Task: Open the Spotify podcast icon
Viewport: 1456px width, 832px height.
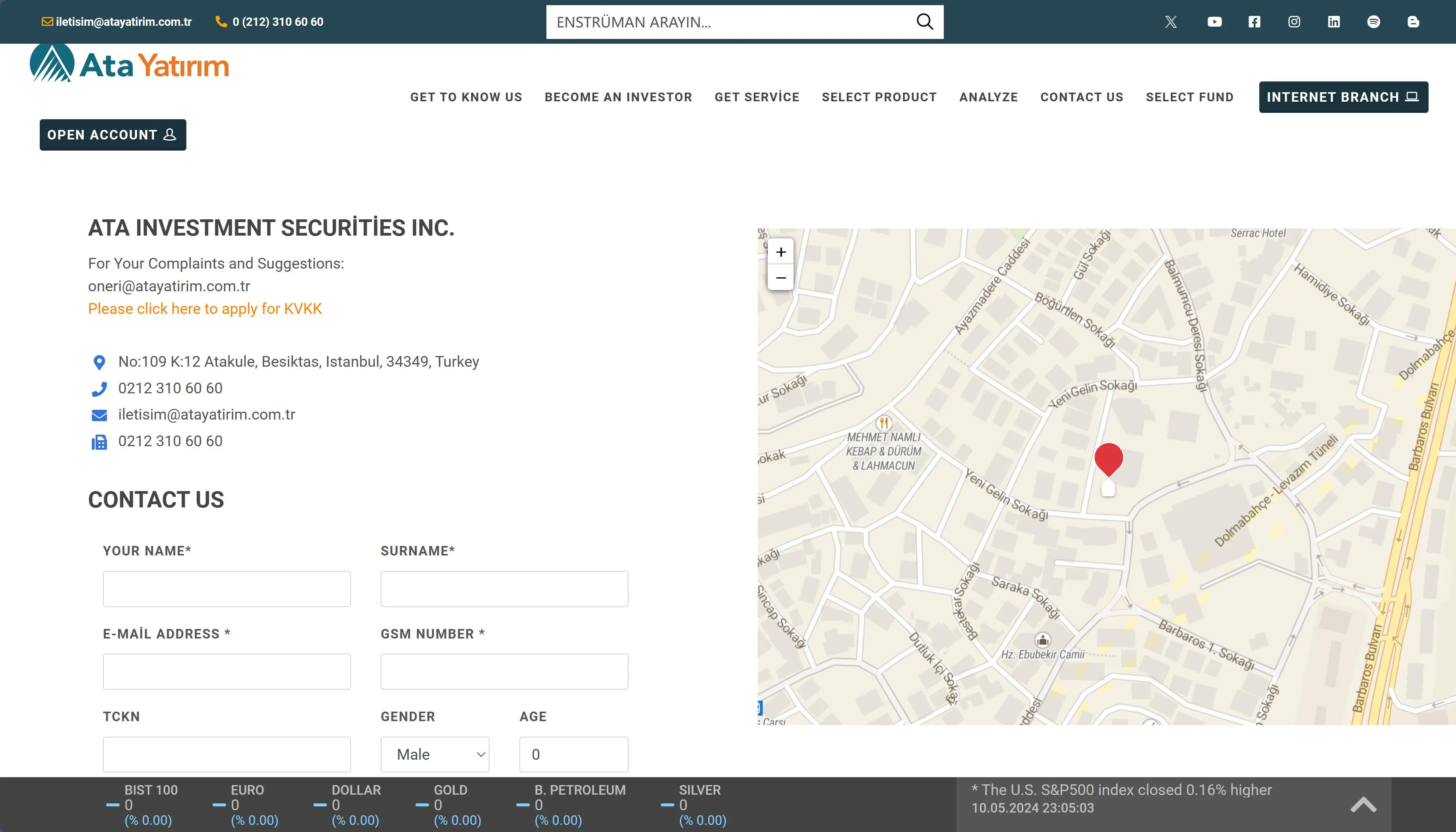Action: pyautogui.click(x=1374, y=22)
